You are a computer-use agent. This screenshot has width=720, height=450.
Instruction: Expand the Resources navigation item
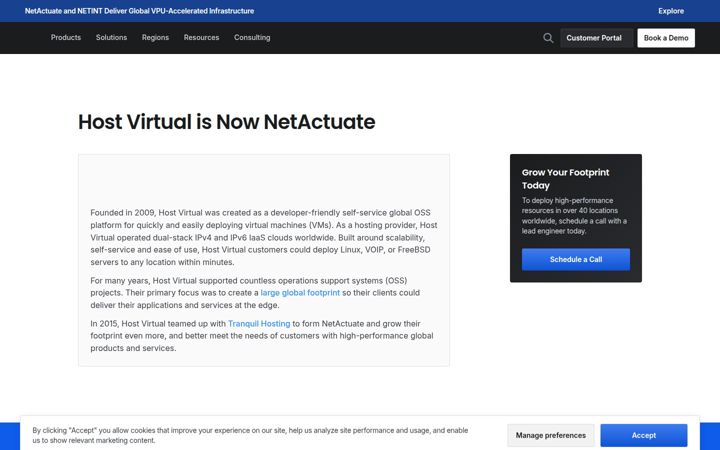(x=201, y=37)
